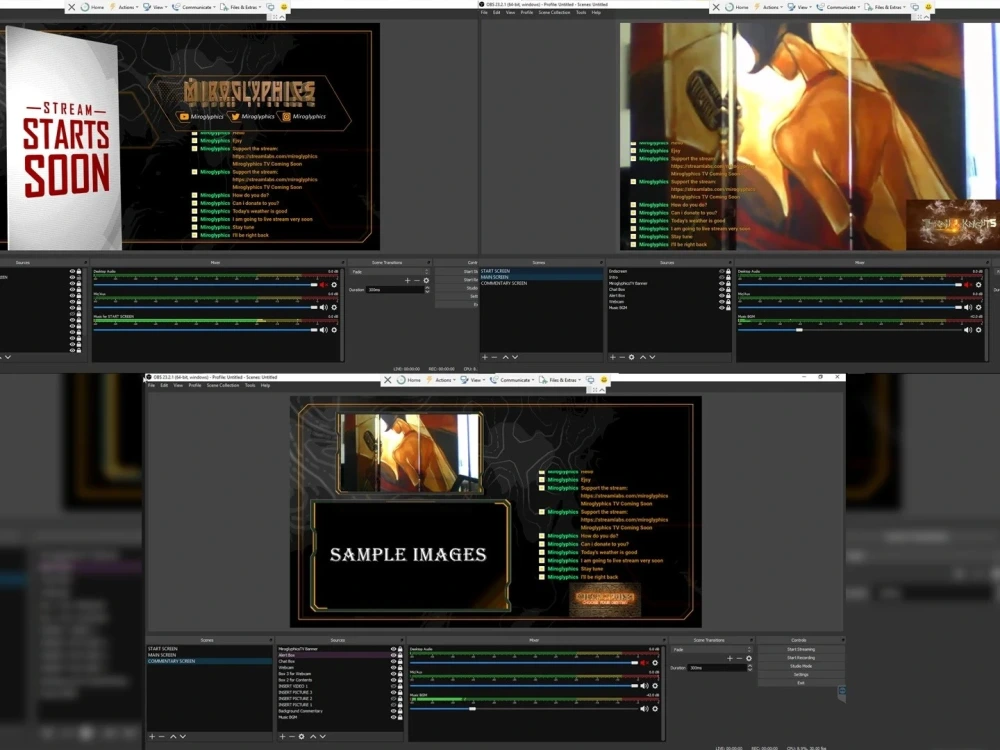1000x750 pixels.
Task: Move source down in bottom OBS window
Action: [323, 737]
